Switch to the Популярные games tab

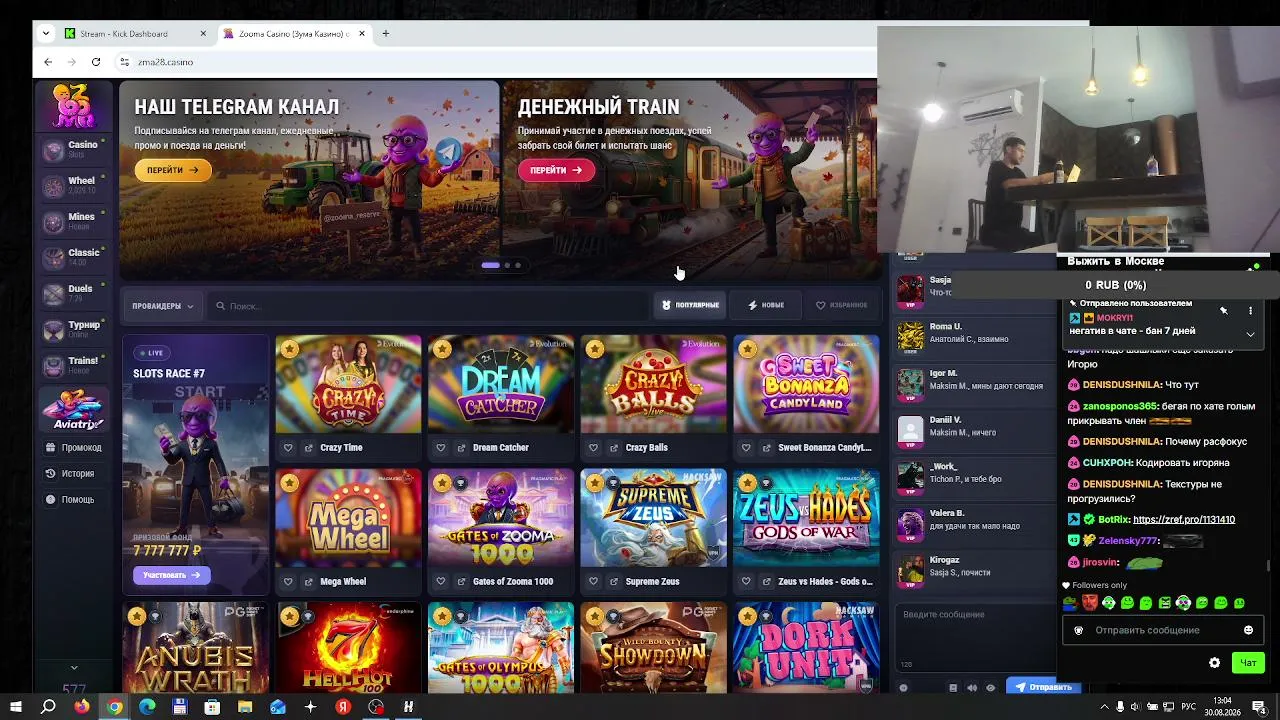pos(690,305)
